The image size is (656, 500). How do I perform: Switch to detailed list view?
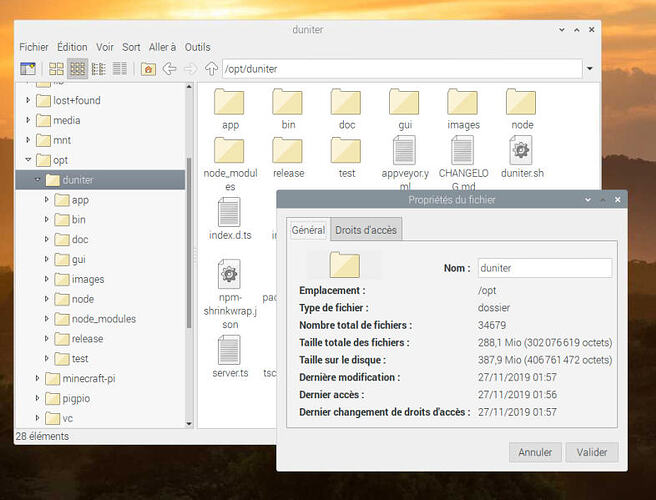[120, 69]
